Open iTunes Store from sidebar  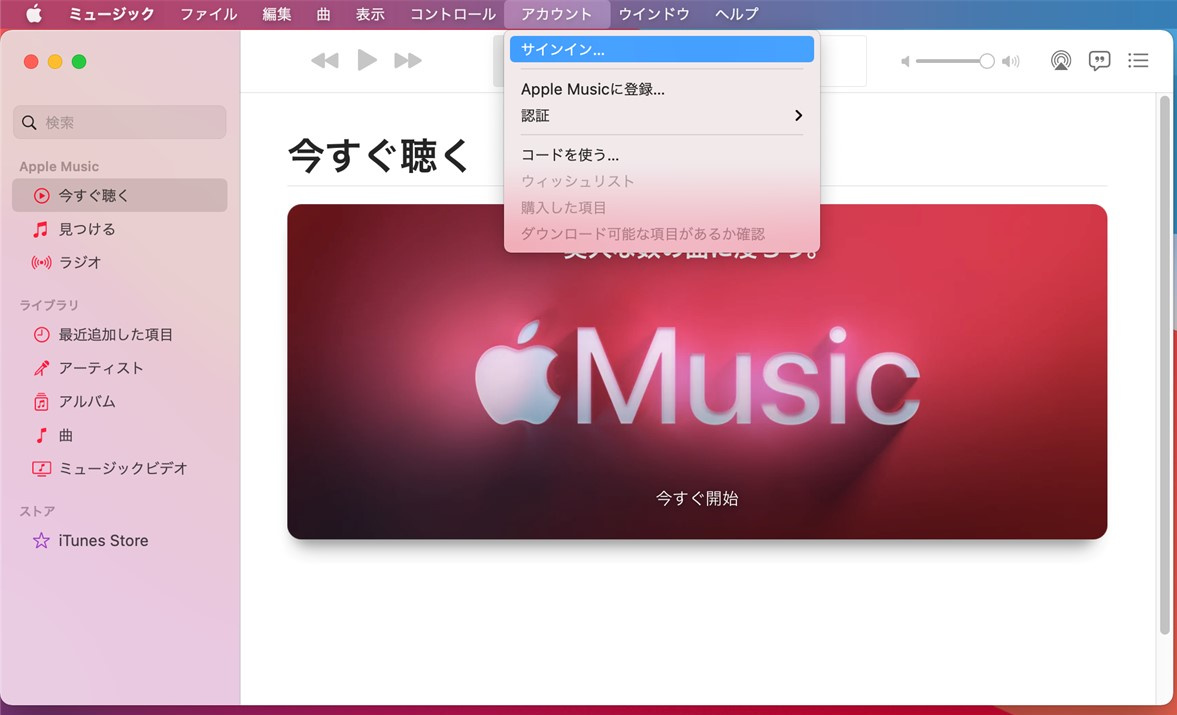coord(103,540)
